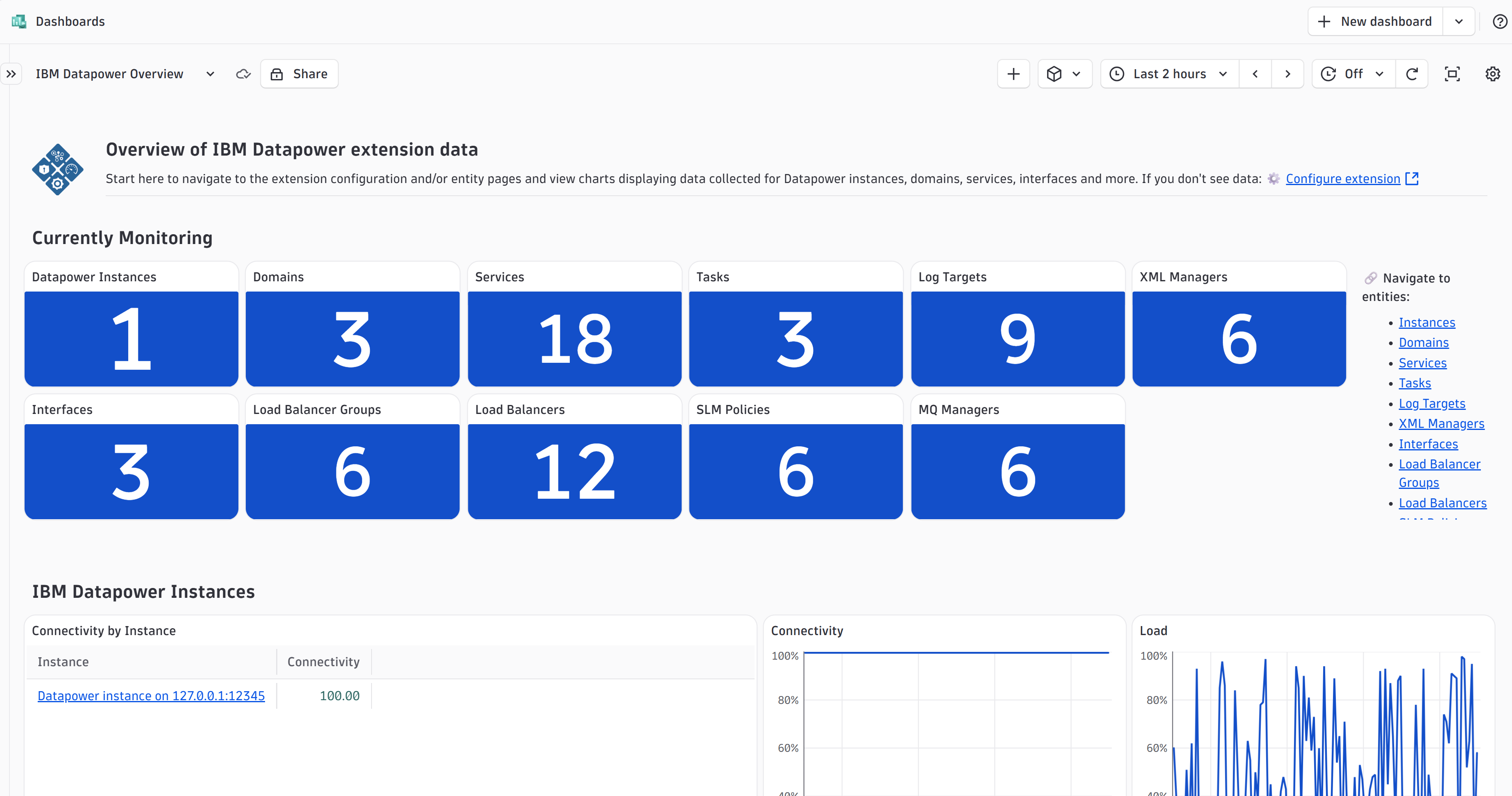Navigate to Domains link
The image size is (1512, 796).
pyautogui.click(x=1424, y=343)
